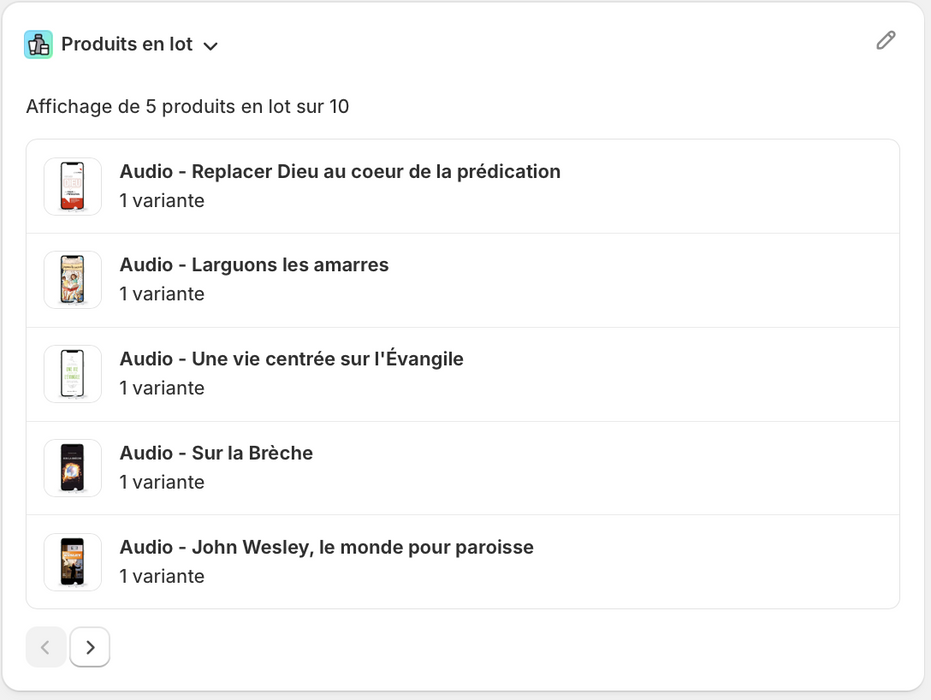Open "Audio - Larguons les amarres"

point(253,265)
